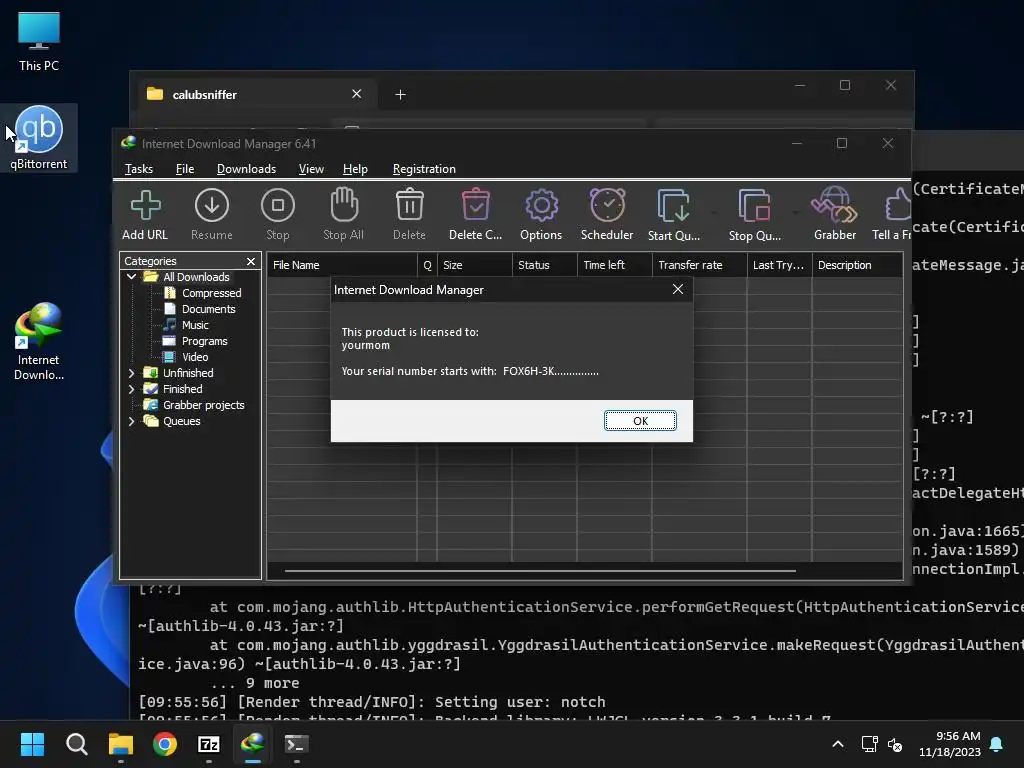This screenshot has width=1024, height=768.
Task: Close the Internet Download Manager license dialog
Action: (x=678, y=289)
